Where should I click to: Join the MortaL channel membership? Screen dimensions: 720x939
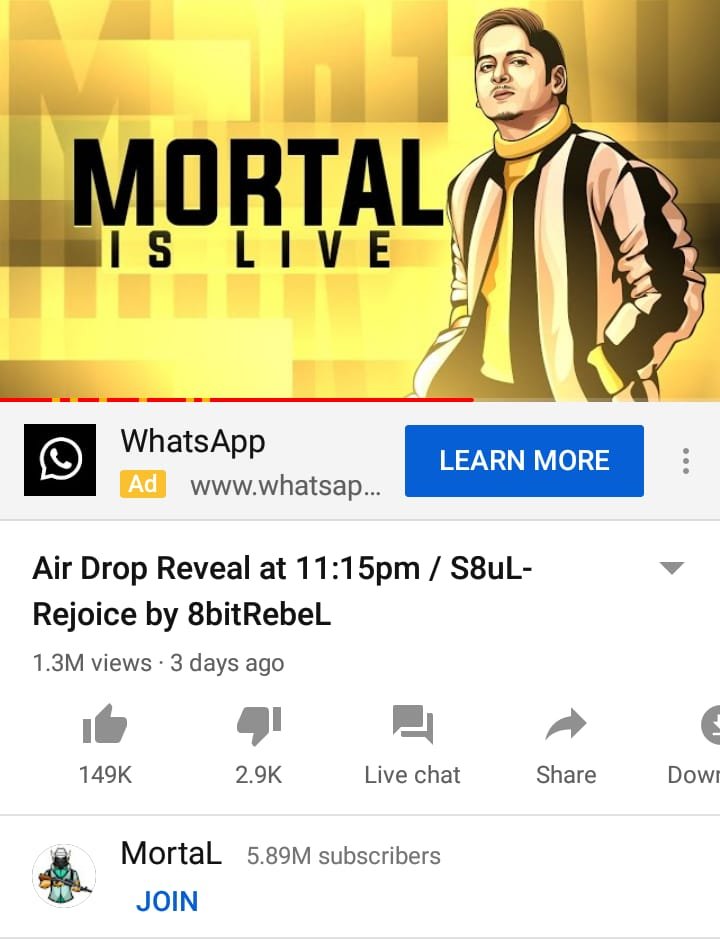(167, 901)
